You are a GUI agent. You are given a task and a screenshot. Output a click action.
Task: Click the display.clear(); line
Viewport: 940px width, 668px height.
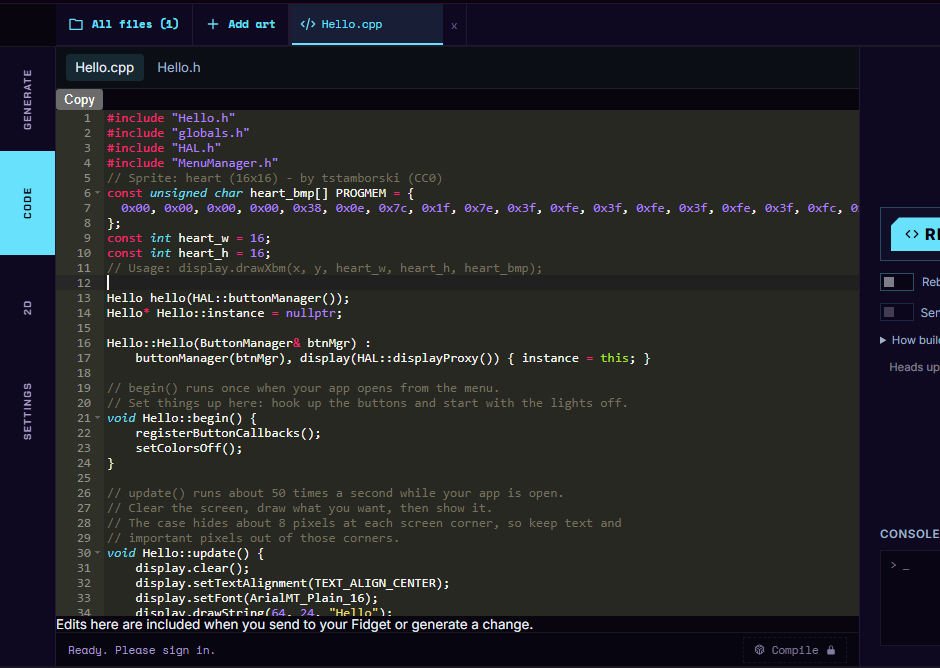[x=192, y=568]
